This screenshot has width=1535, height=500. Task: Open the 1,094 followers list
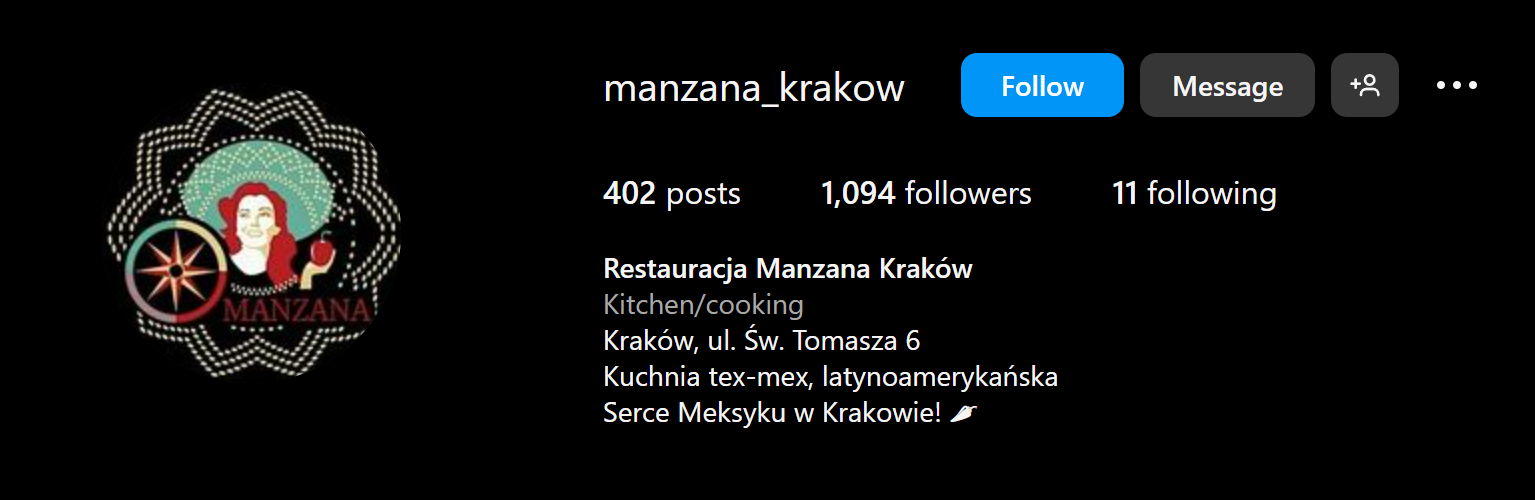coord(926,193)
